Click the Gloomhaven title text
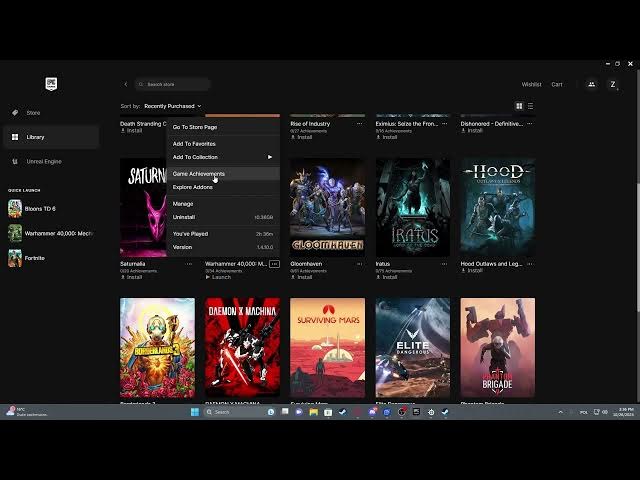Viewport: 640px width, 480px height. click(x=306, y=264)
